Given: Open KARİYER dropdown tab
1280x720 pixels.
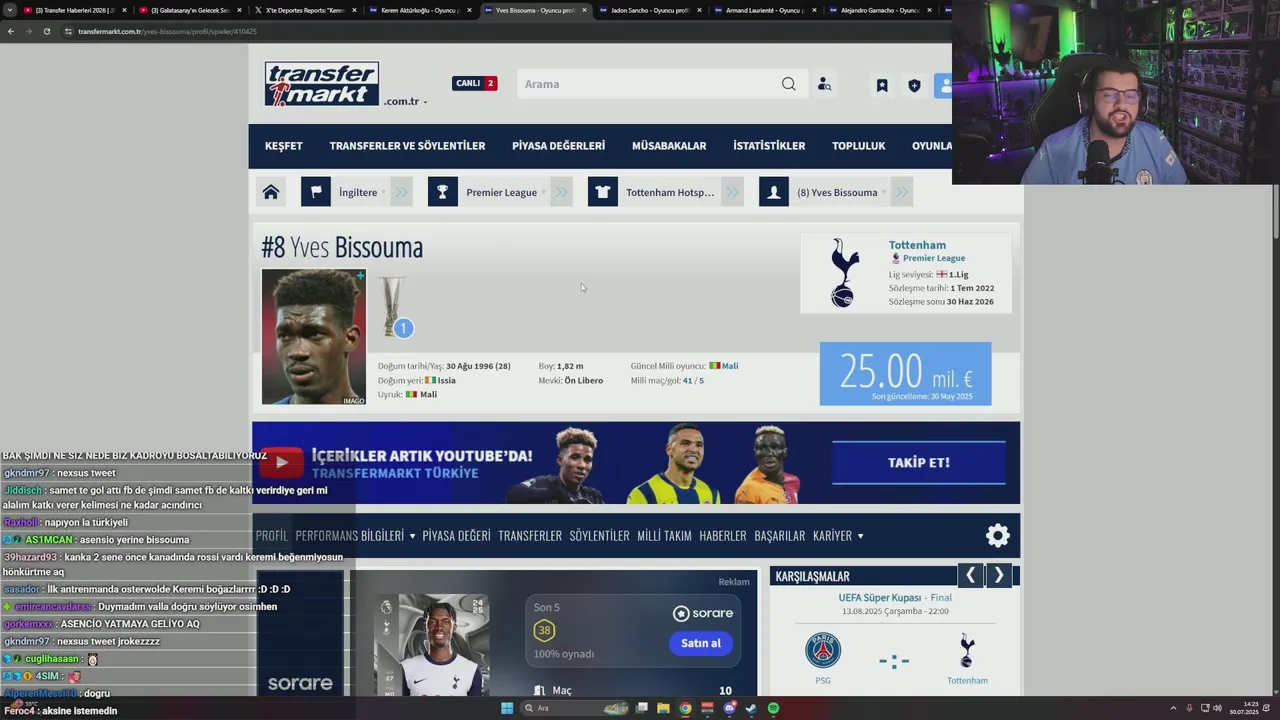Looking at the screenshot, I should tap(838, 536).
